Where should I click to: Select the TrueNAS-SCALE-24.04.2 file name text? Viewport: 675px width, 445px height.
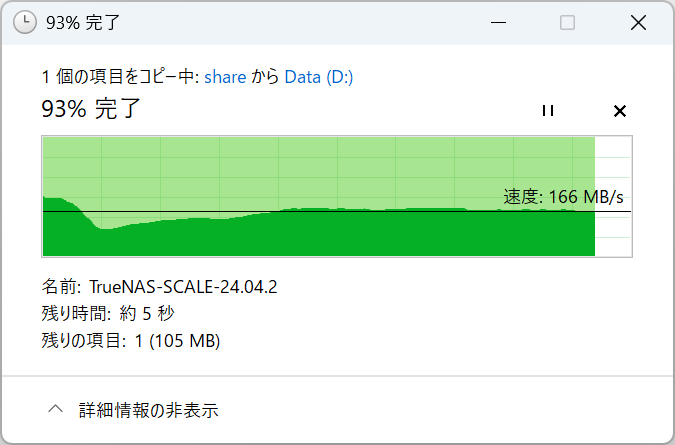click(183, 287)
